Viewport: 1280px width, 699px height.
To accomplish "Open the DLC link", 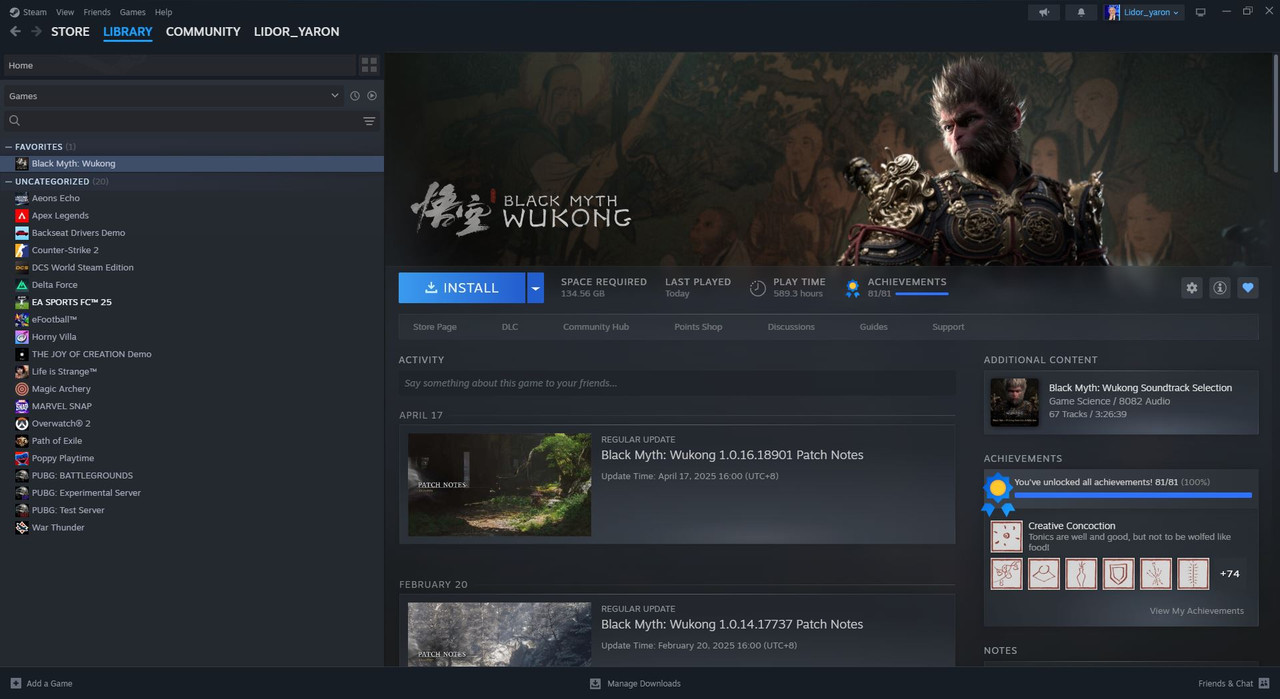I will [x=510, y=327].
